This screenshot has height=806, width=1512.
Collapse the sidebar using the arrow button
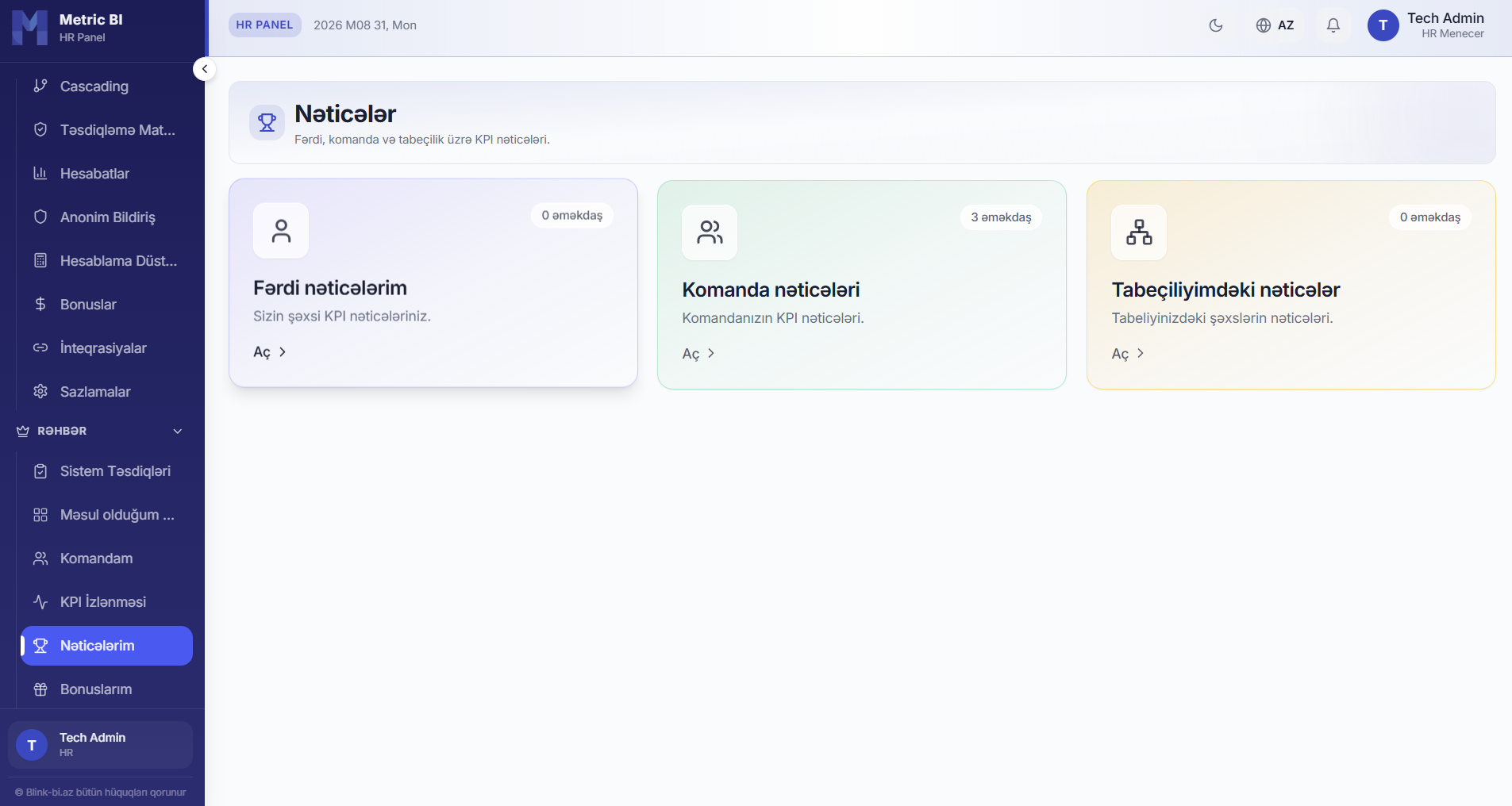pos(204,69)
